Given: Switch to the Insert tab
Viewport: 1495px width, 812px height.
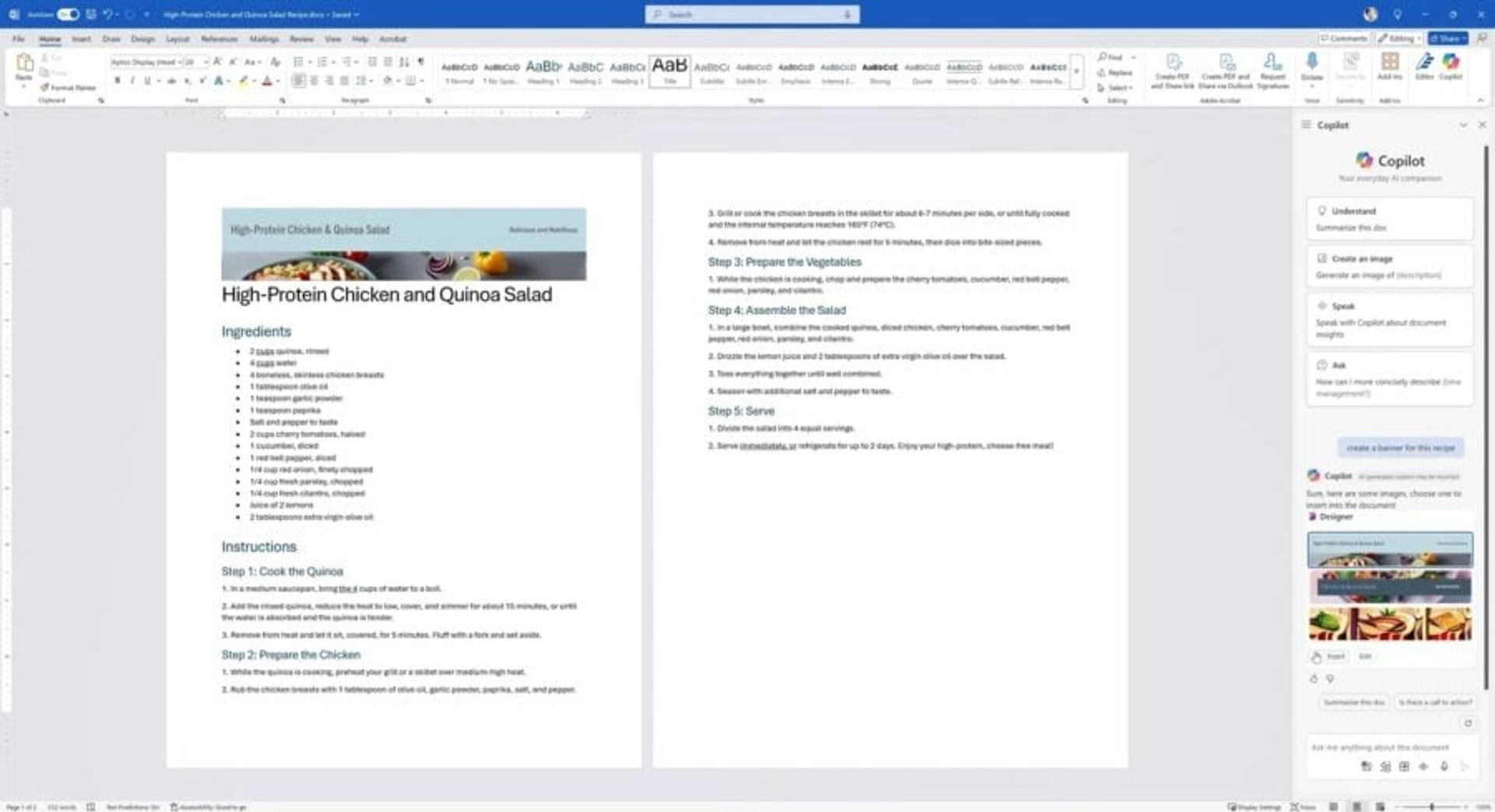Looking at the screenshot, I should click(81, 38).
